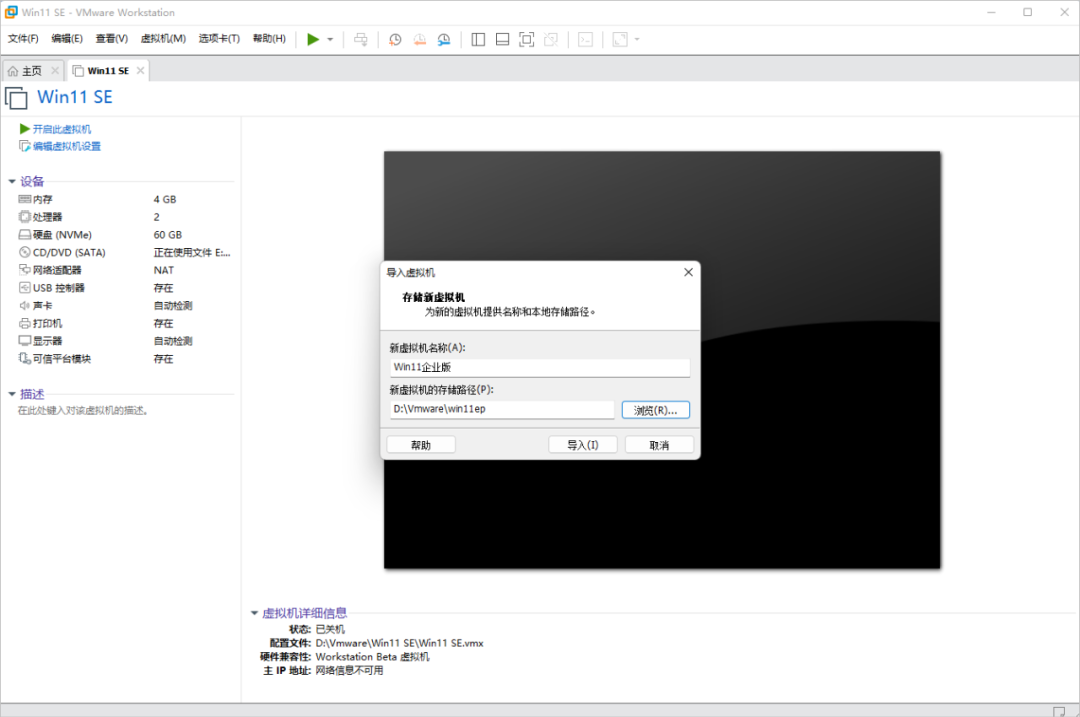The width and height of the screenshot is (1080, 717).
Task: Collapse the 描述 section
Action: [12, 394]
